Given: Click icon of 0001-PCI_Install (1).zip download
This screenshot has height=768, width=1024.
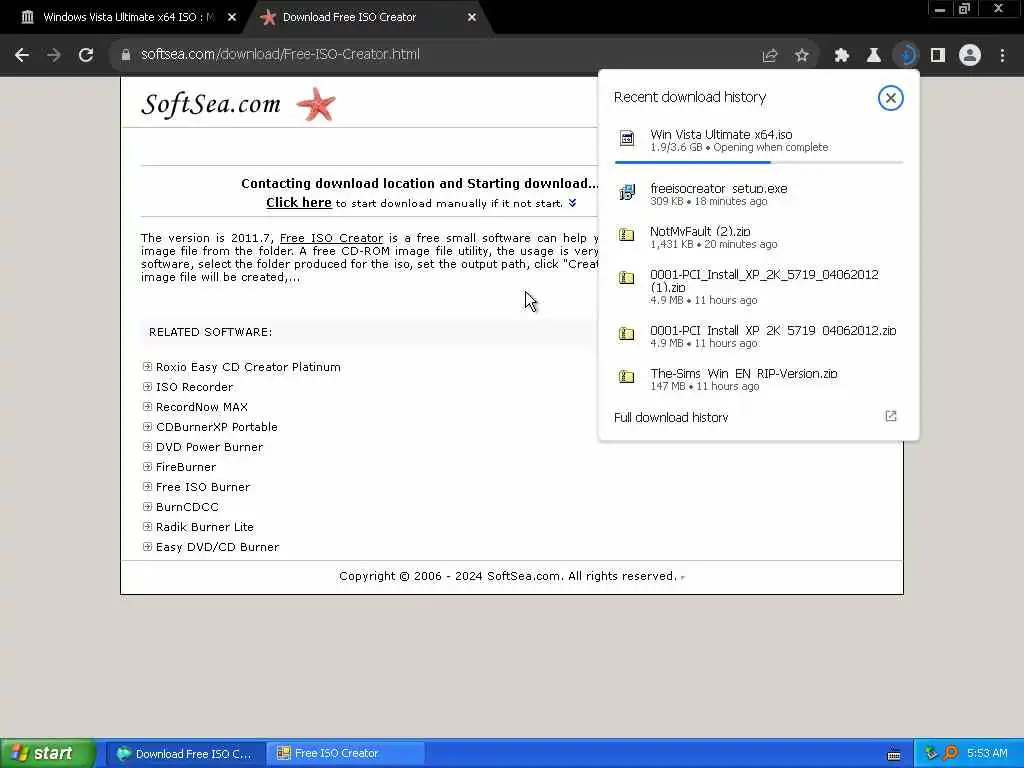Looking at the screenshot, I should pyautogui.click(x=626, y=278).
